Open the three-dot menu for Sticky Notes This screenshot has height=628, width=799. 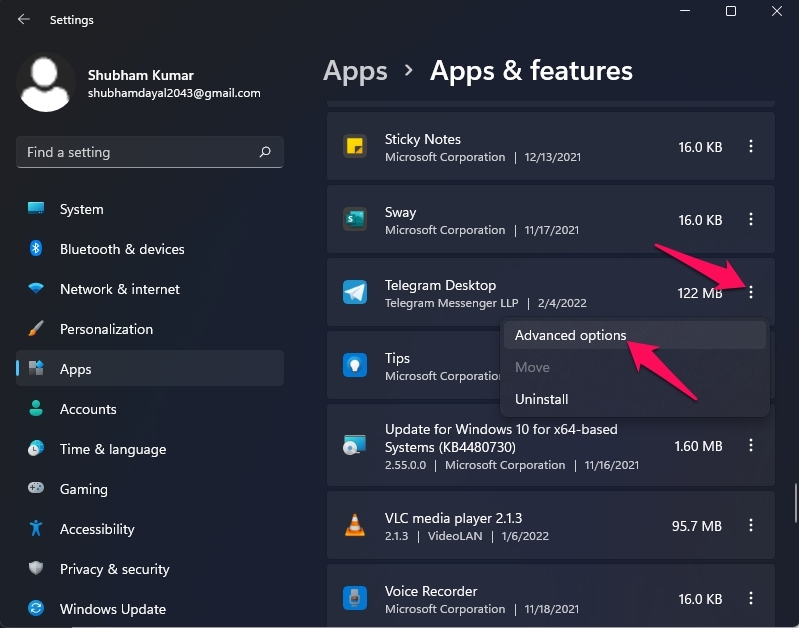coord(751,146)
